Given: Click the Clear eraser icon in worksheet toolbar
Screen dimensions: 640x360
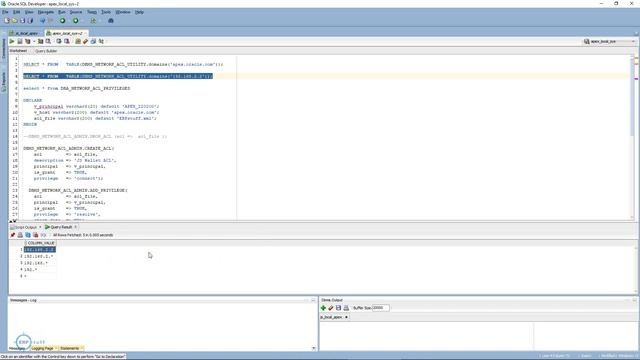Looking at the screenshot, I should point(85,41).
